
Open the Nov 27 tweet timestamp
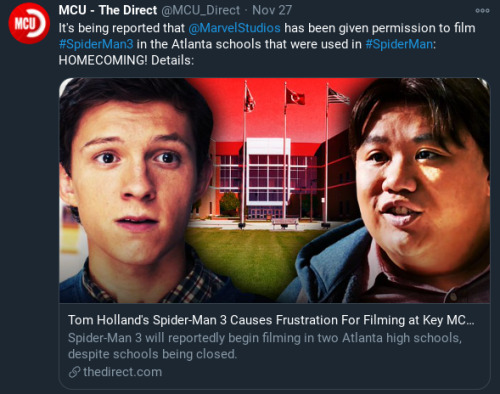(272, 10)
